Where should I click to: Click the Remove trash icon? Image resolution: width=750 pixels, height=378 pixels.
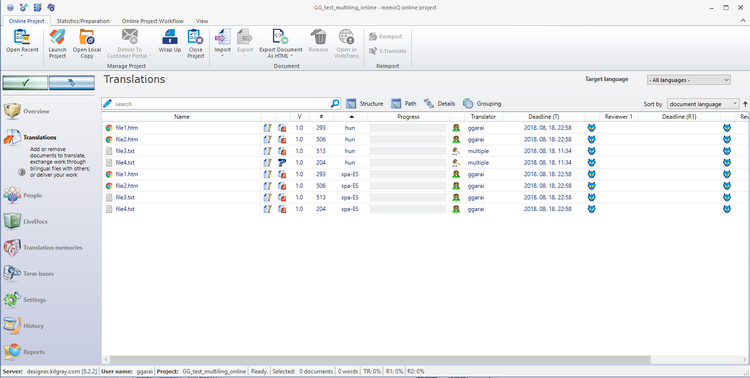coord(319,37)
